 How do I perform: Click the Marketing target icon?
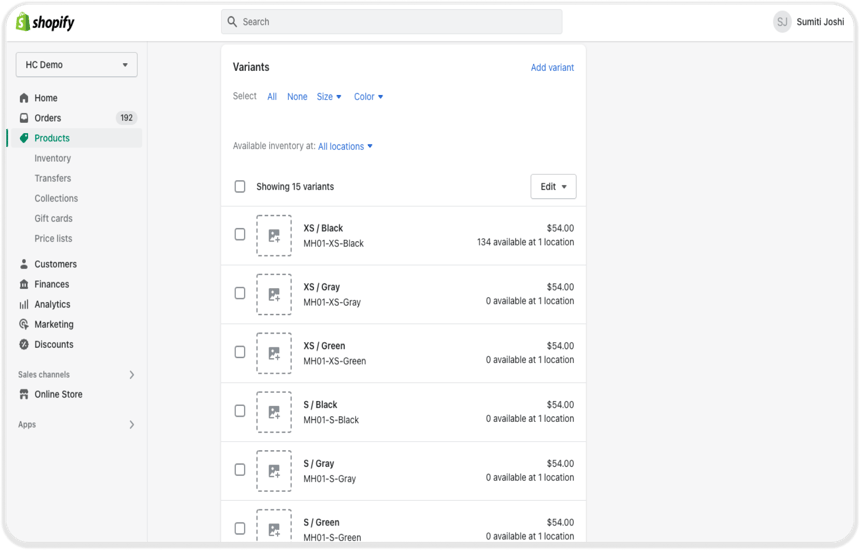(x=24, y=324)
